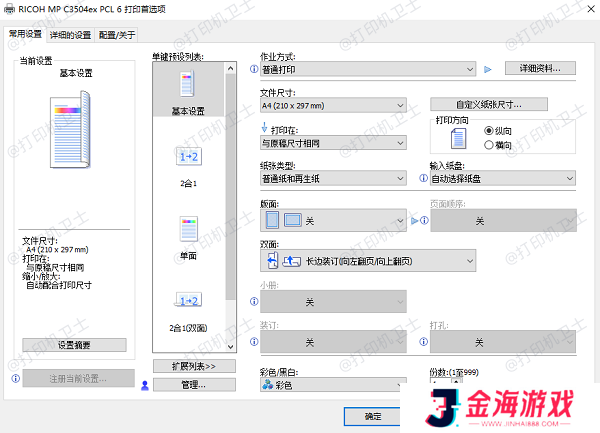Close the printing preferences window
600x433 pixels.
point(591,9)
